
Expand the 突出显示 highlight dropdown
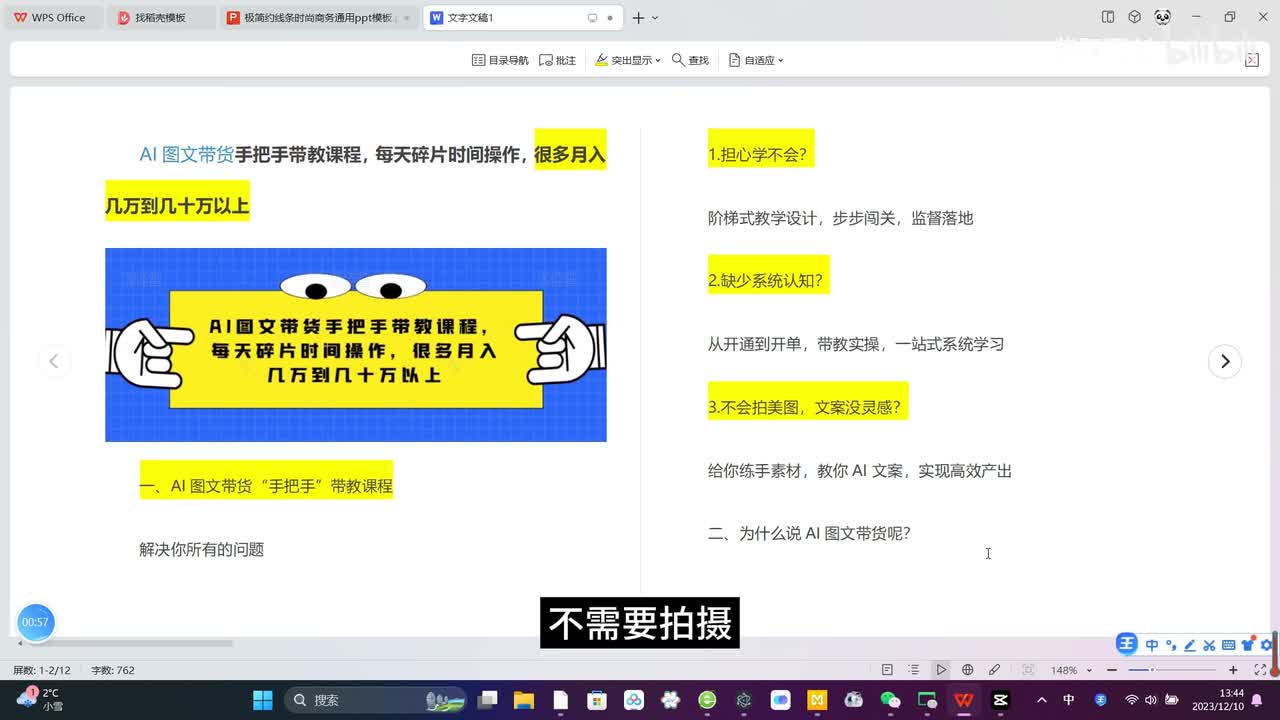click(x=628, y=60)
